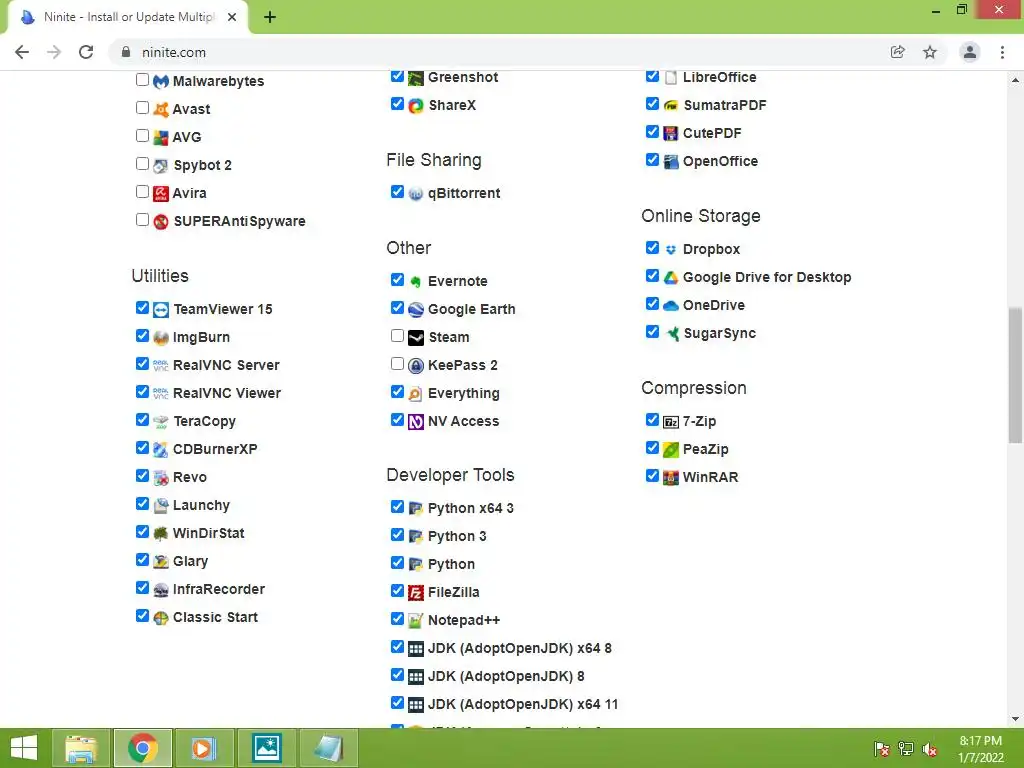Click the Malwarebytes app icon
1024x768 pixels.
point(161,82)
